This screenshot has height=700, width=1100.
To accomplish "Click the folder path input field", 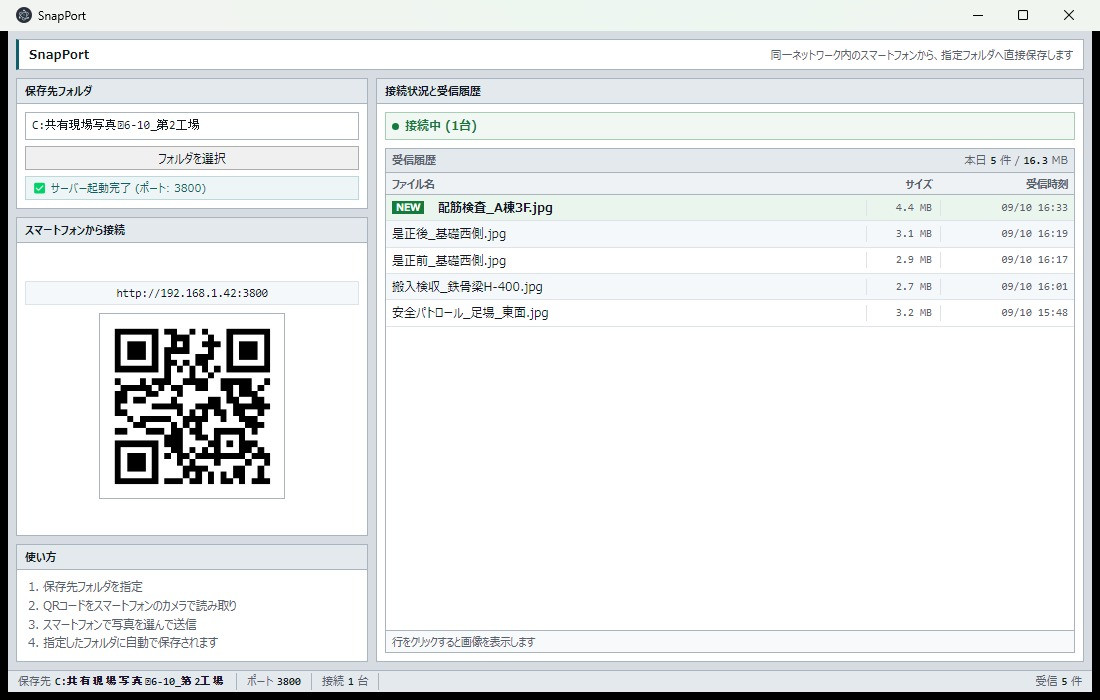I will click(192, 126).
